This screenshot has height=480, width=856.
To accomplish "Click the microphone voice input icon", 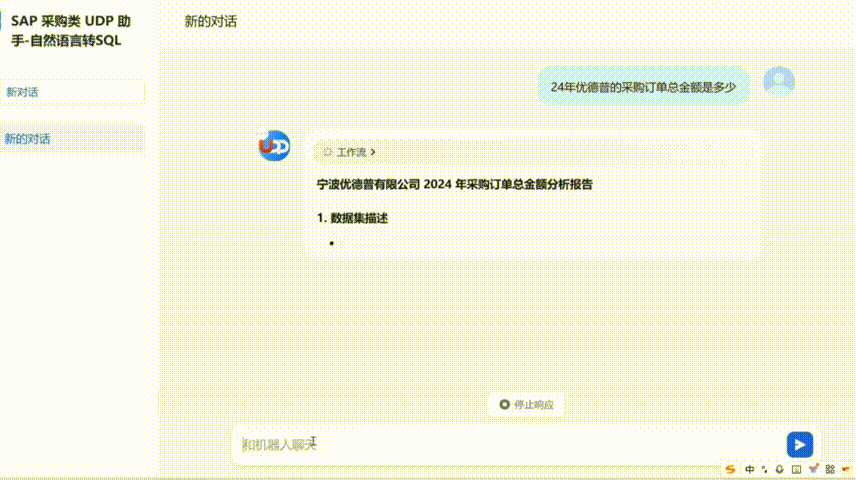I will coord(779,469).
